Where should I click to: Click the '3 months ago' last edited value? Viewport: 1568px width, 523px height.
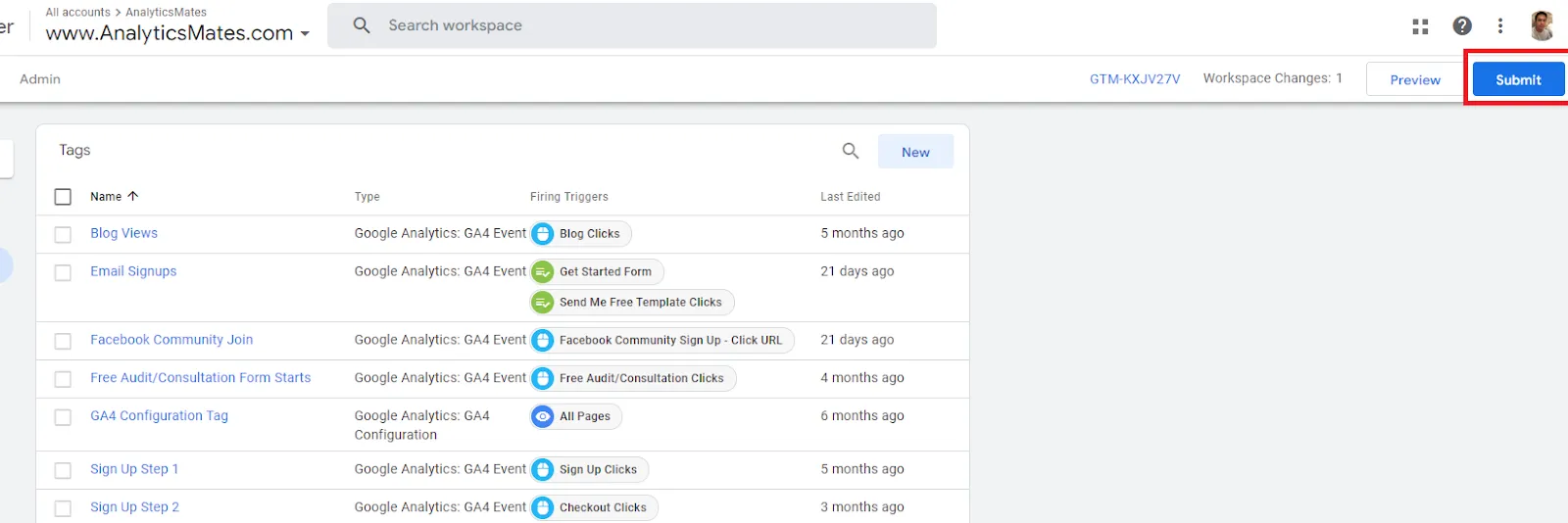point(862,507)
